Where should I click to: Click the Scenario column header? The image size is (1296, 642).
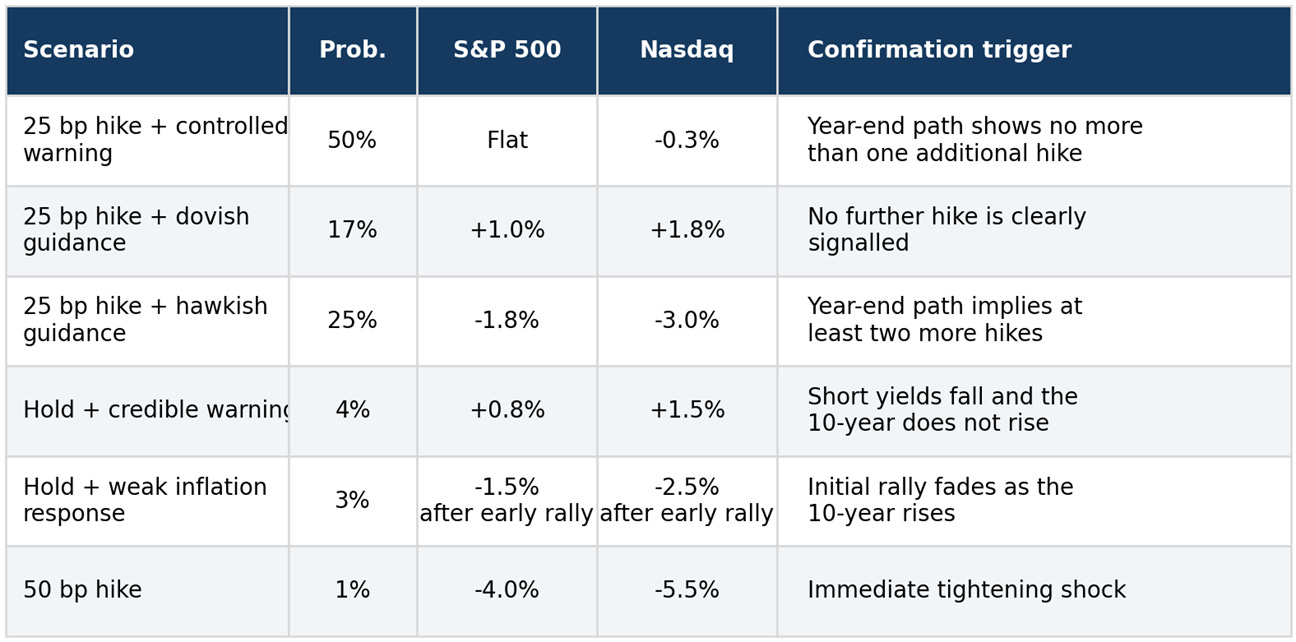[x=147, y=51]
